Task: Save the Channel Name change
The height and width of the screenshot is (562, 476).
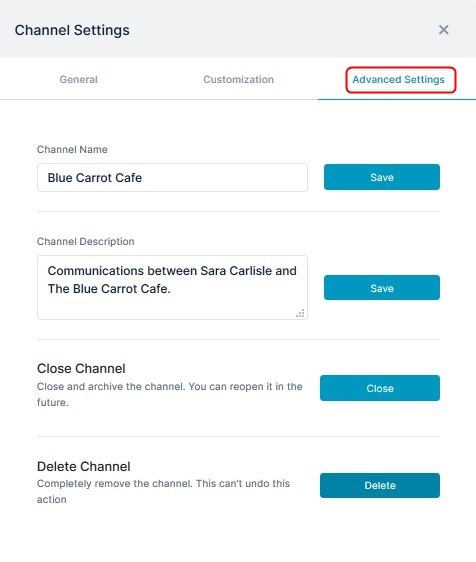Action: point(382,177)
